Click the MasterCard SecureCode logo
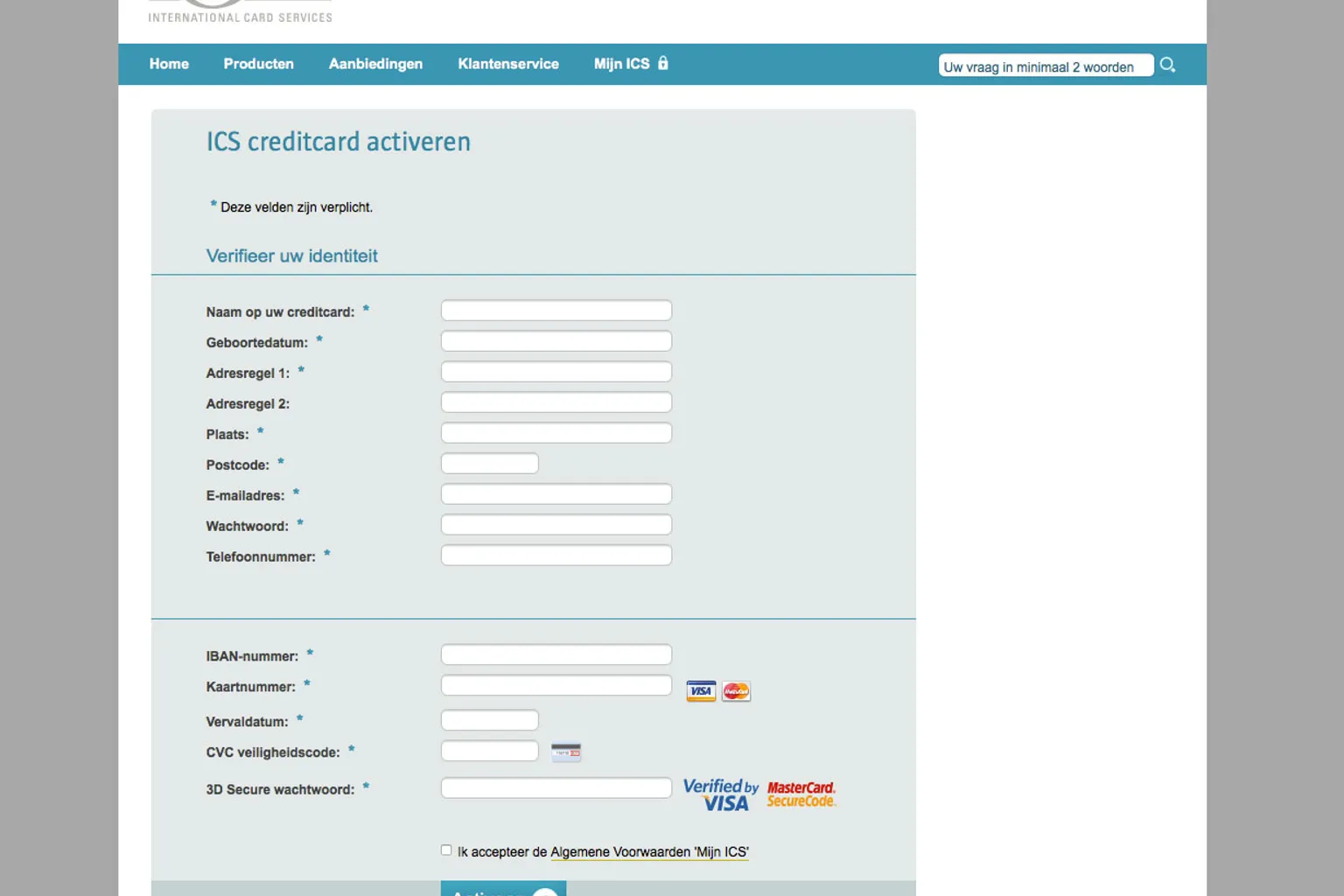 tap(801, 794)
